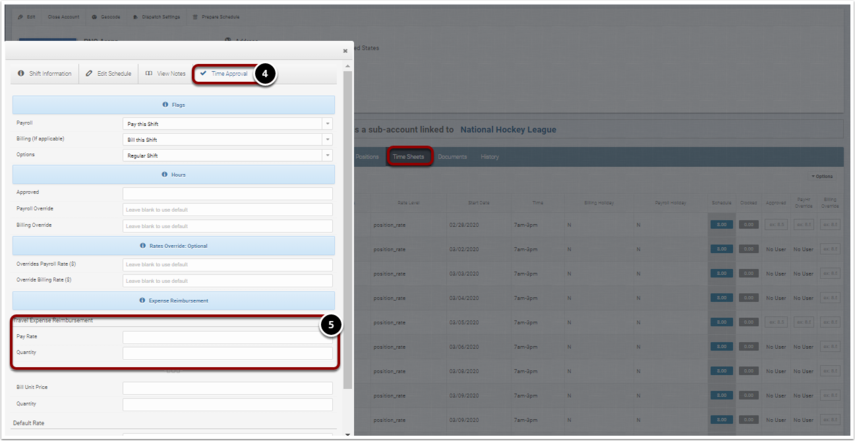855x441 pixels.
Task: Click Billing Override field in 03/03/2020 row
Action: pyautogui.click(x=830, y=274)
